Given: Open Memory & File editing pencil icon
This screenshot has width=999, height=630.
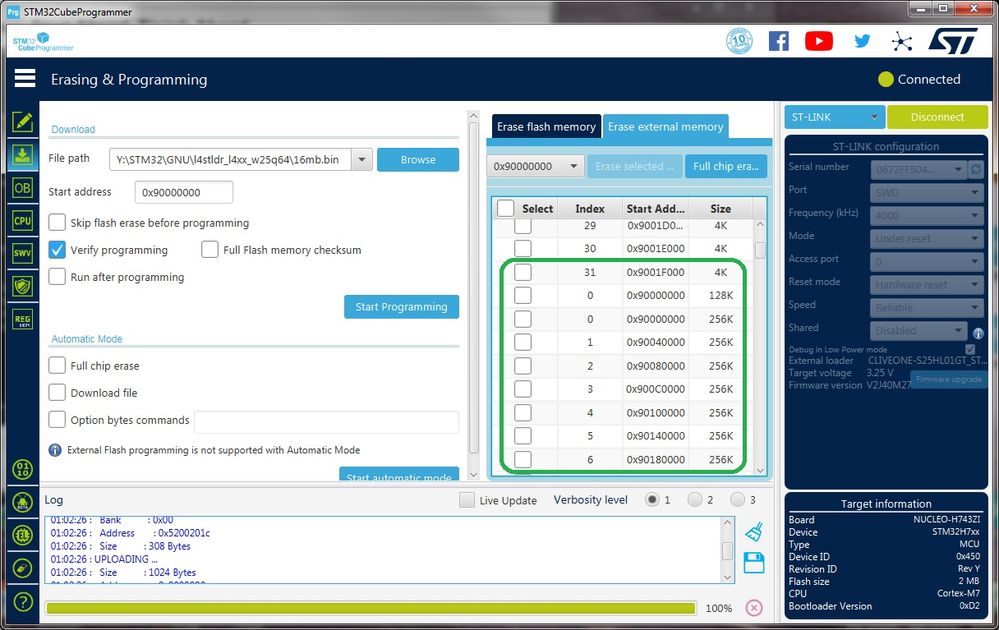Looking at the screenshot, I should pyautogui.click(x=23, y=121).
